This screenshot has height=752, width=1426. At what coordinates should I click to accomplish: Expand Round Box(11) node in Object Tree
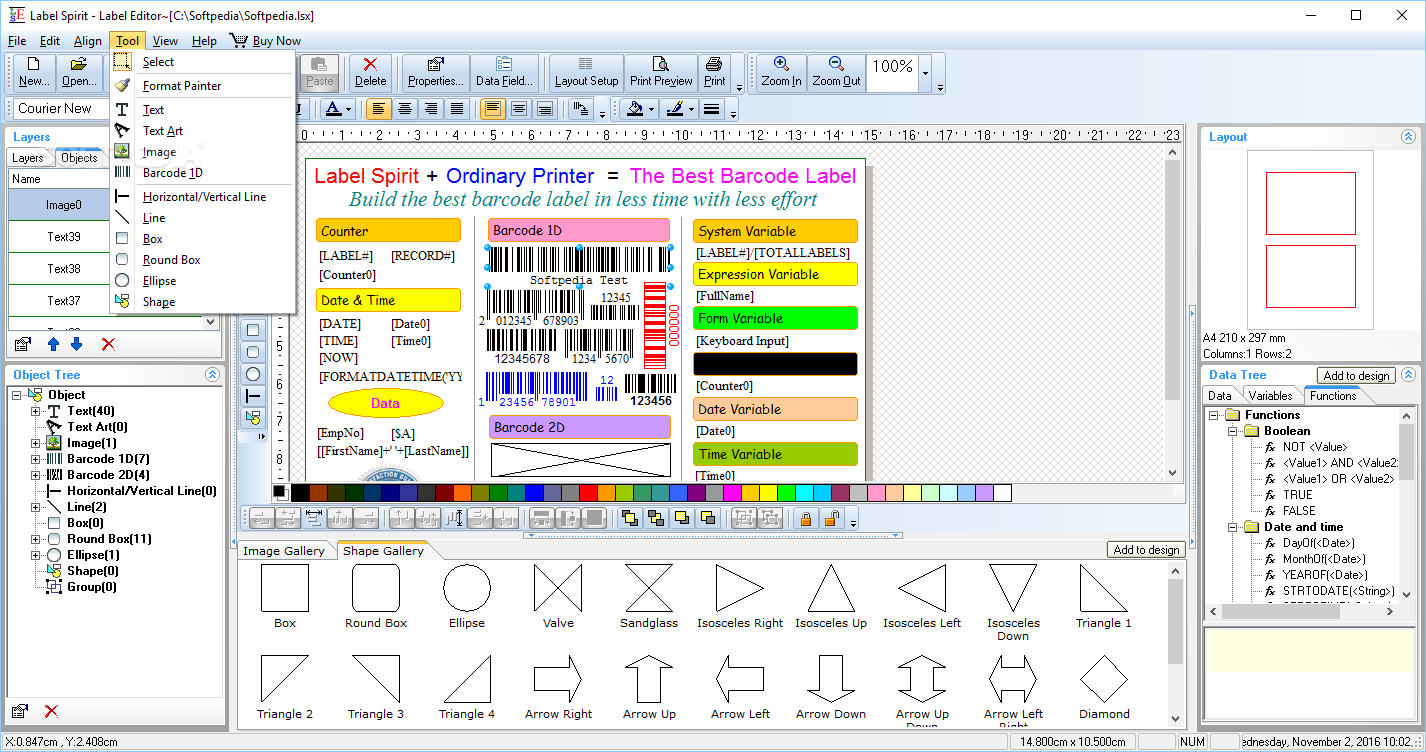click(x=36, y=539)
